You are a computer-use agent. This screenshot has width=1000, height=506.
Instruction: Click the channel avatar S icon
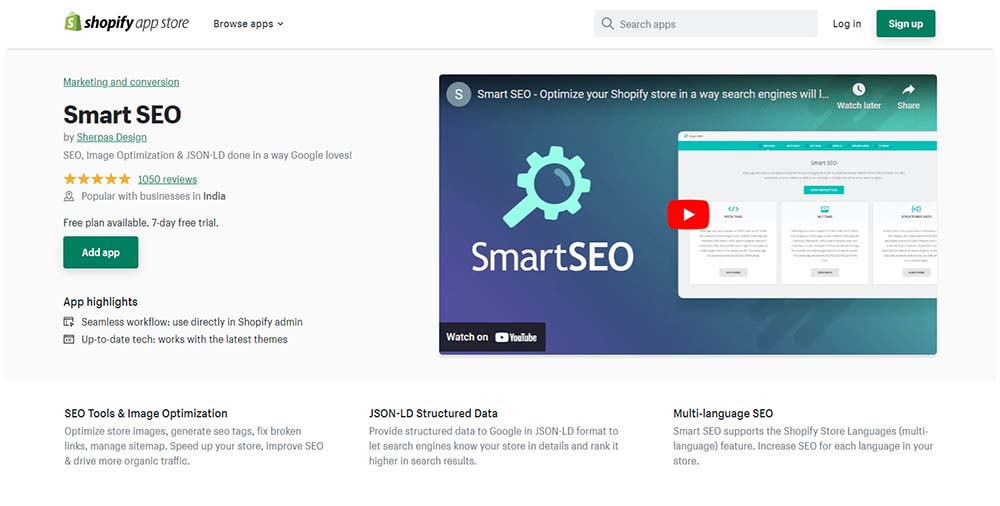pyautogui.click(x=459, y=94)
